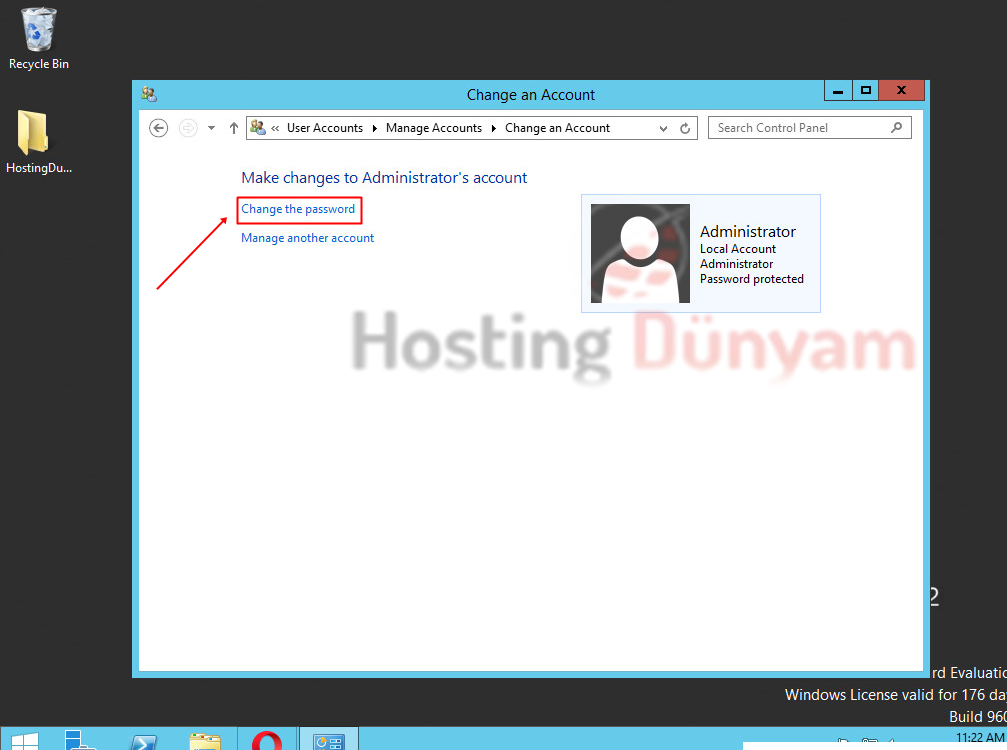Show hidden breadcrumb locations chevron
Image resolution: width=1007 pixels, height=750 pixels.
click(275, 128)
